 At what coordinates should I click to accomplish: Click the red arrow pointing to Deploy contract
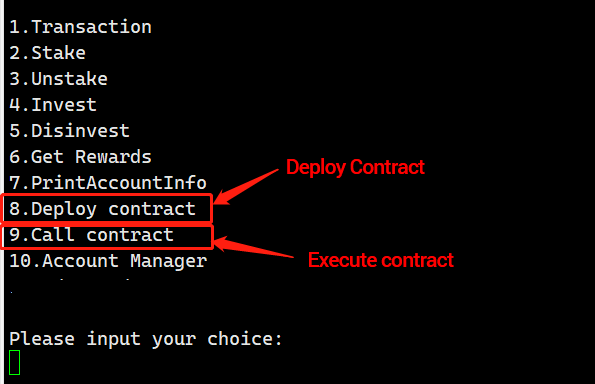[246, 187]
